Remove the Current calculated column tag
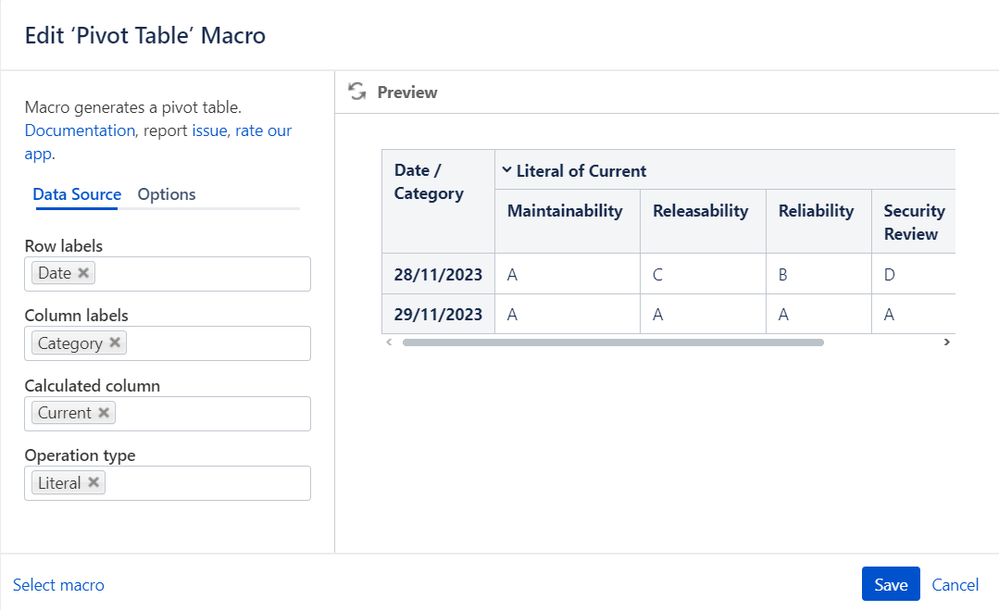Screen dimensions: 999x610 tap(104, 413)
